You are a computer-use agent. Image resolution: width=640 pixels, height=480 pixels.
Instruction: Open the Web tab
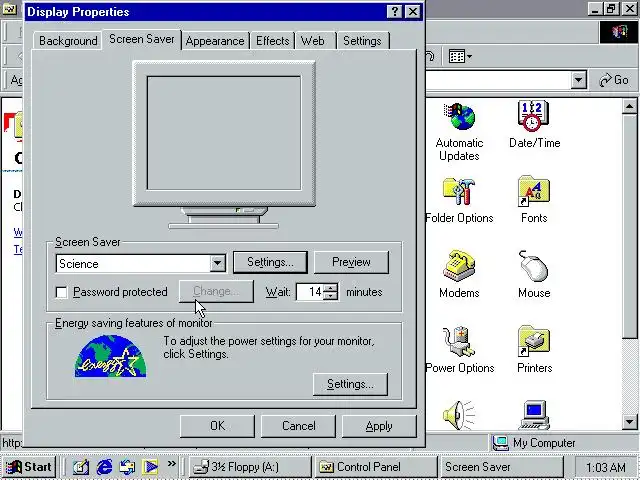(313, 41)
